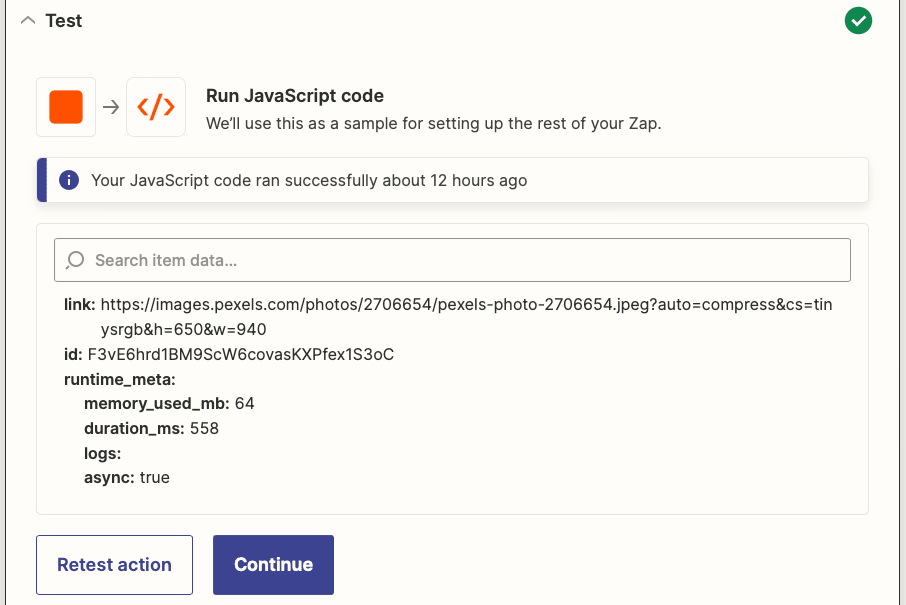This screenshot has height=605, width=906.
Task: Click the Run JavaScript code title
Action: pos(294,96)
